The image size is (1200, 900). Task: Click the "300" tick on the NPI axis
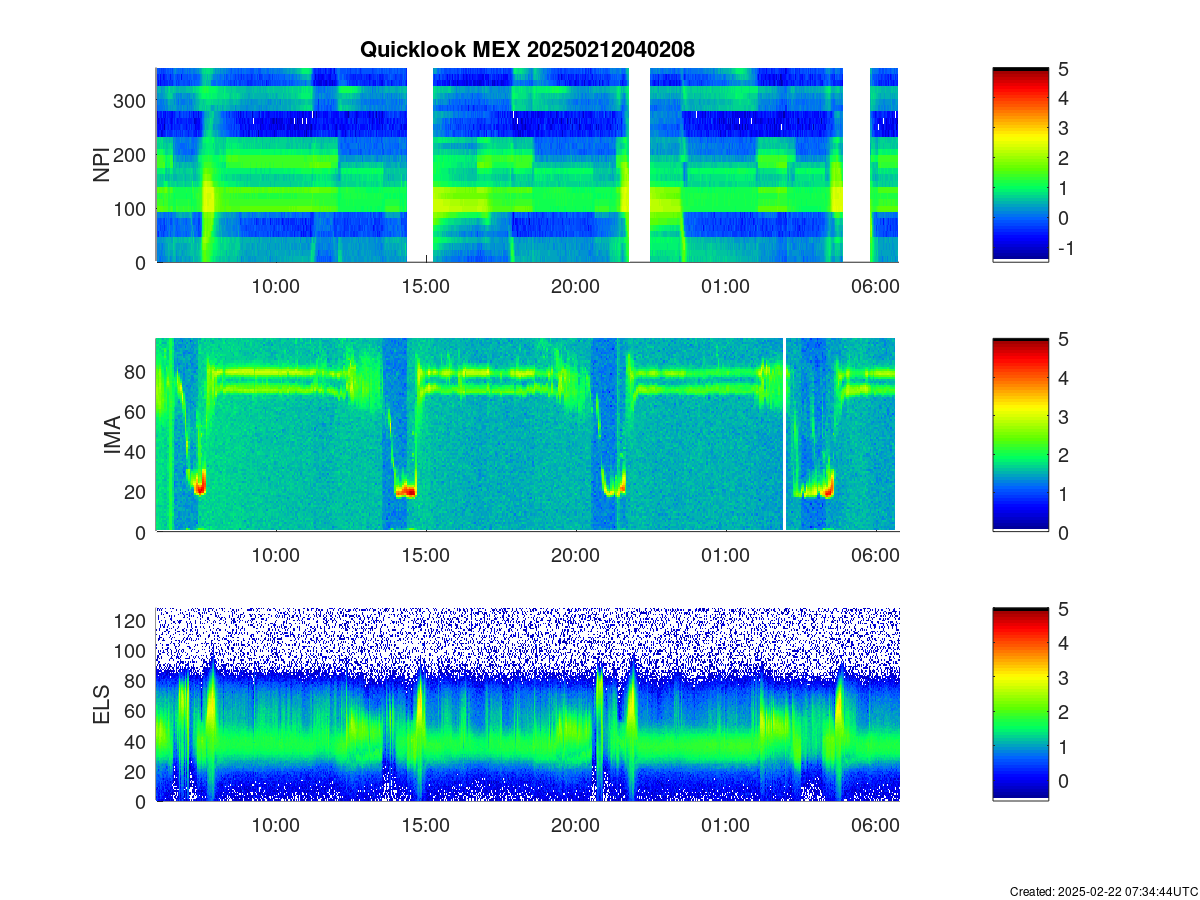click(x=131, y=100)
